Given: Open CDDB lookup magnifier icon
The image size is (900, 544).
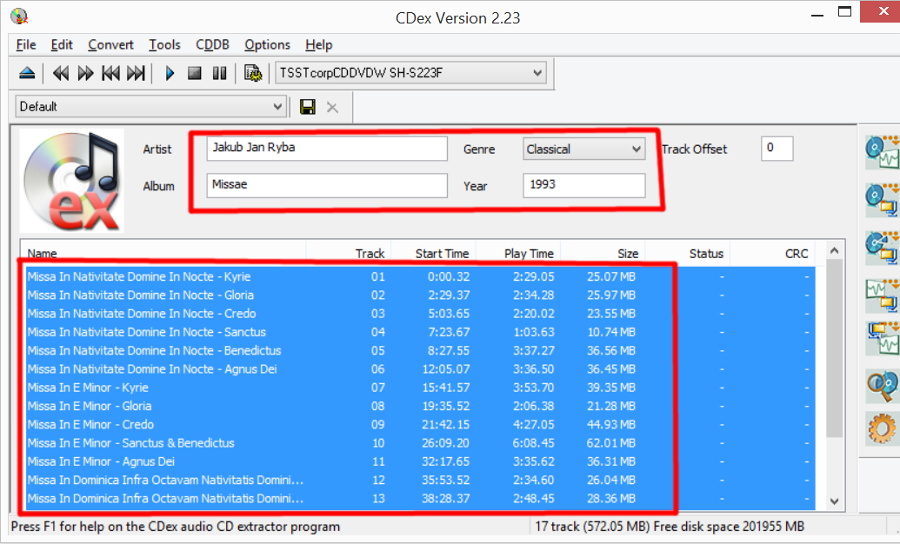Looking at the screenshot, I should 881,383.
